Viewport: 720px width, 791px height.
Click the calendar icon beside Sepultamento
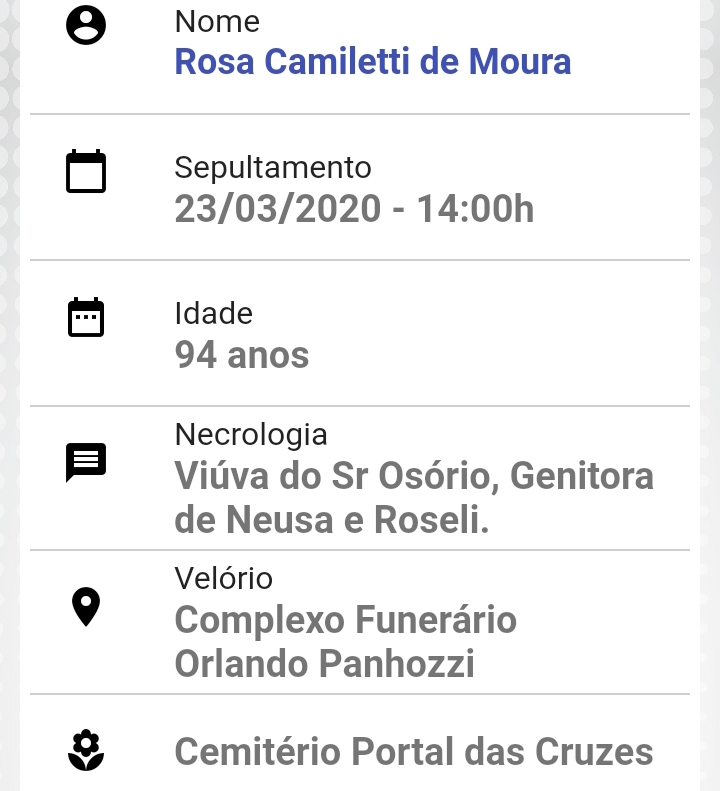click(x=86, y=171)
